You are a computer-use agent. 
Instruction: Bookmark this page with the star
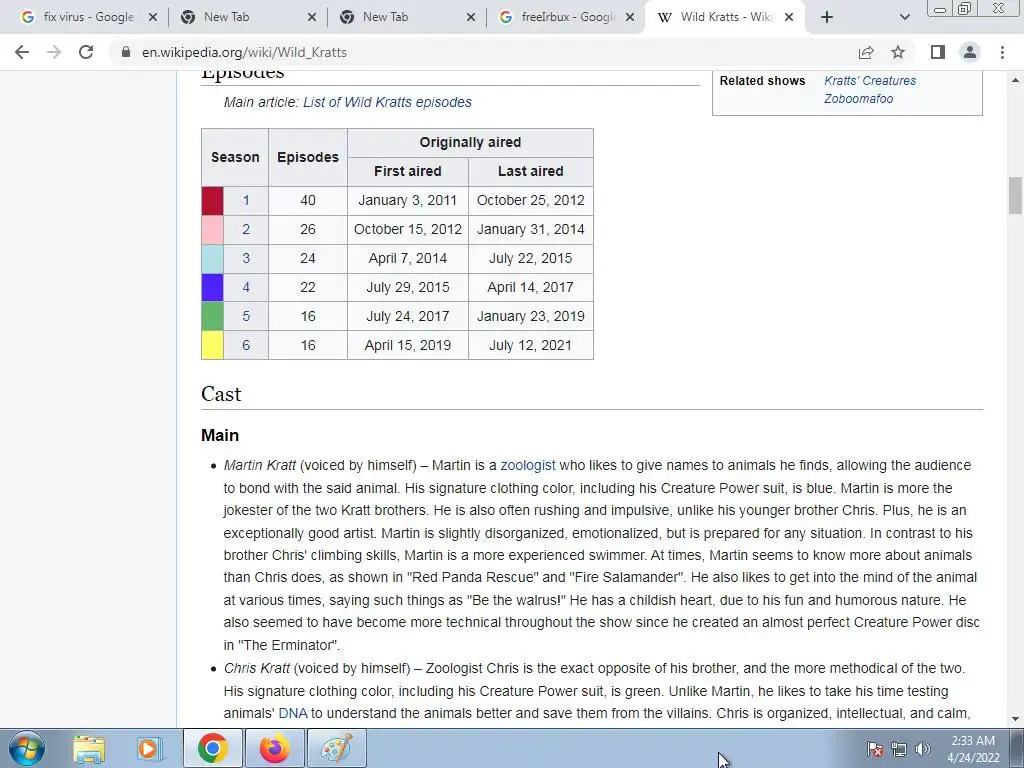point(898,52)
